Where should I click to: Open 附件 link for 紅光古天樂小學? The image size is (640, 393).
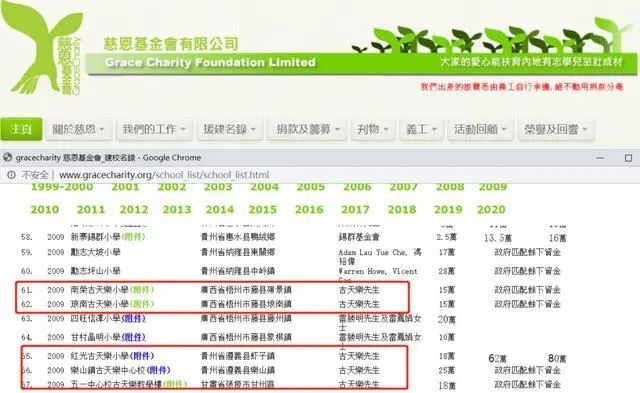click(141, 356)
